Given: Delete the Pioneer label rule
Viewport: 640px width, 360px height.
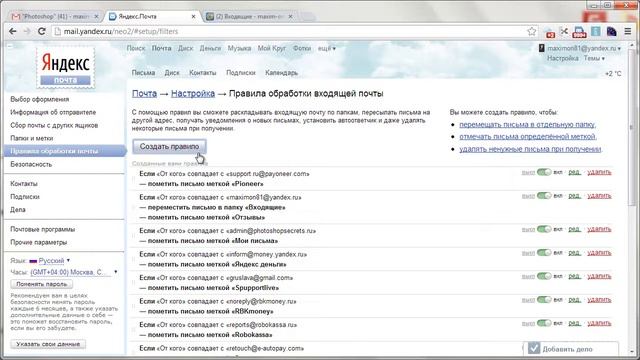Looking at the screenshot, I should pos(599,172).
